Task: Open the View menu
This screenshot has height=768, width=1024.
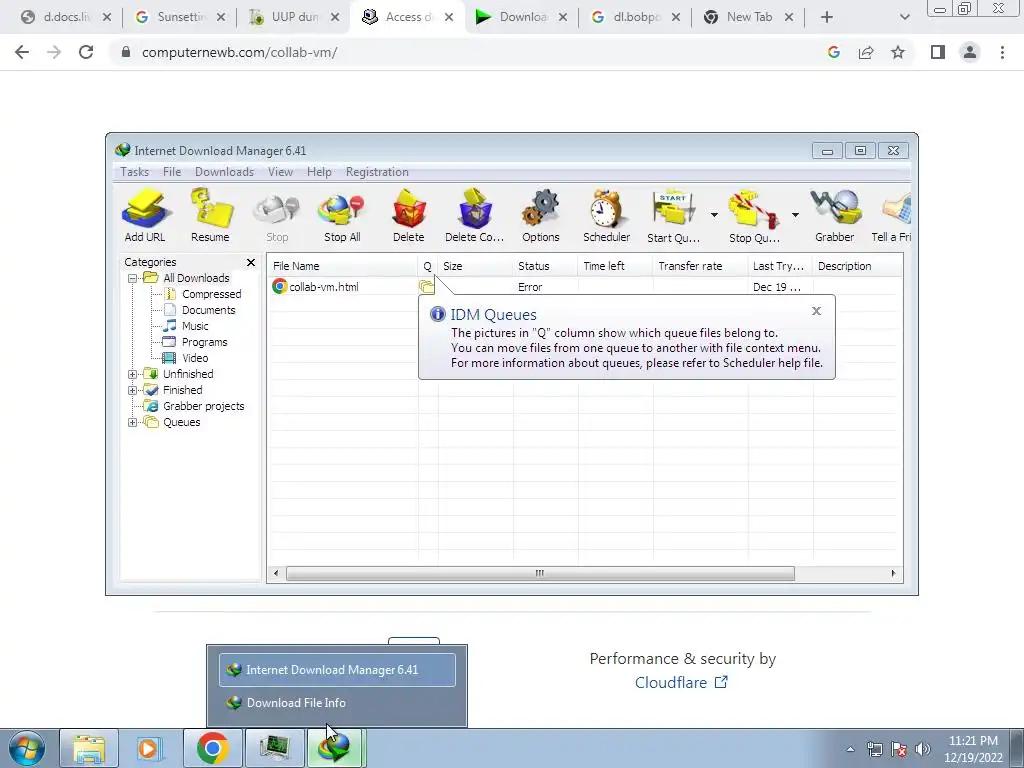Action: pos(280,172)
